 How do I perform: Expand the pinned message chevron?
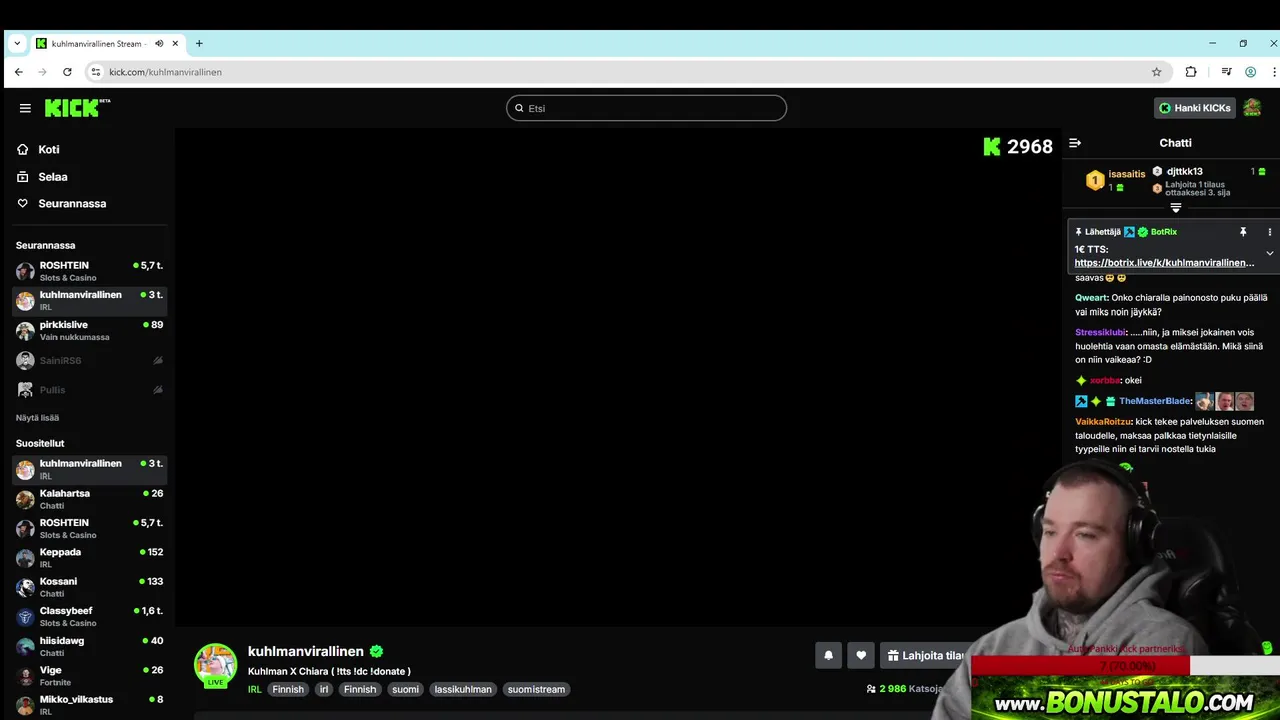coord(1269,254)
